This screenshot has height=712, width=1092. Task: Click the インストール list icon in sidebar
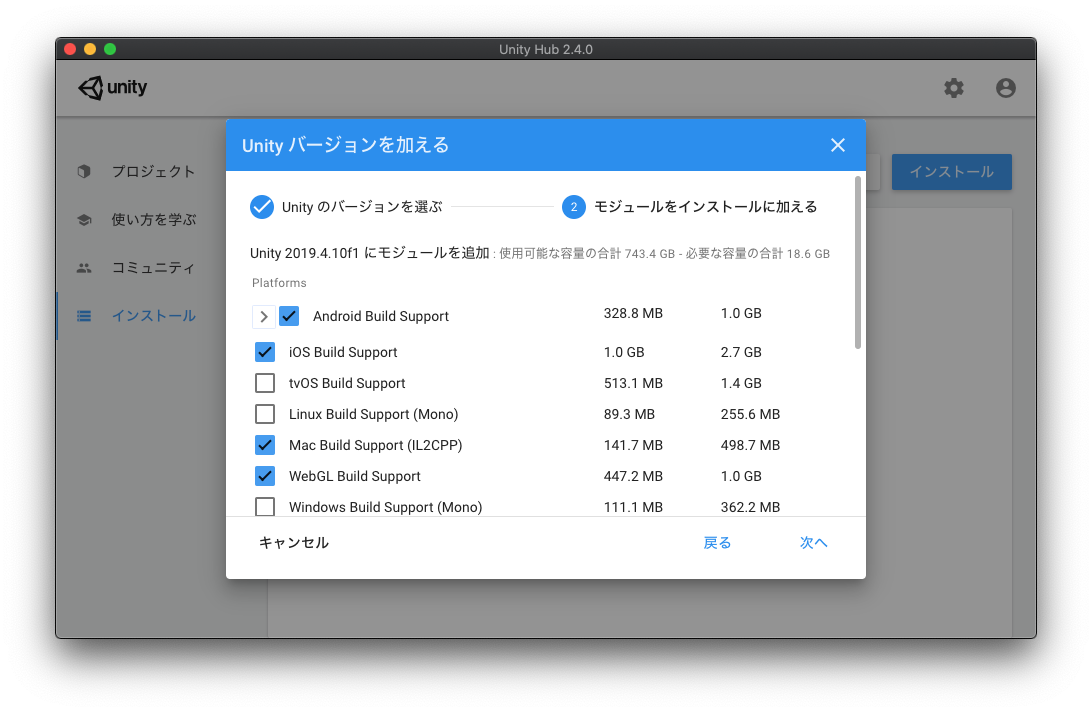[x=84, y=316]
